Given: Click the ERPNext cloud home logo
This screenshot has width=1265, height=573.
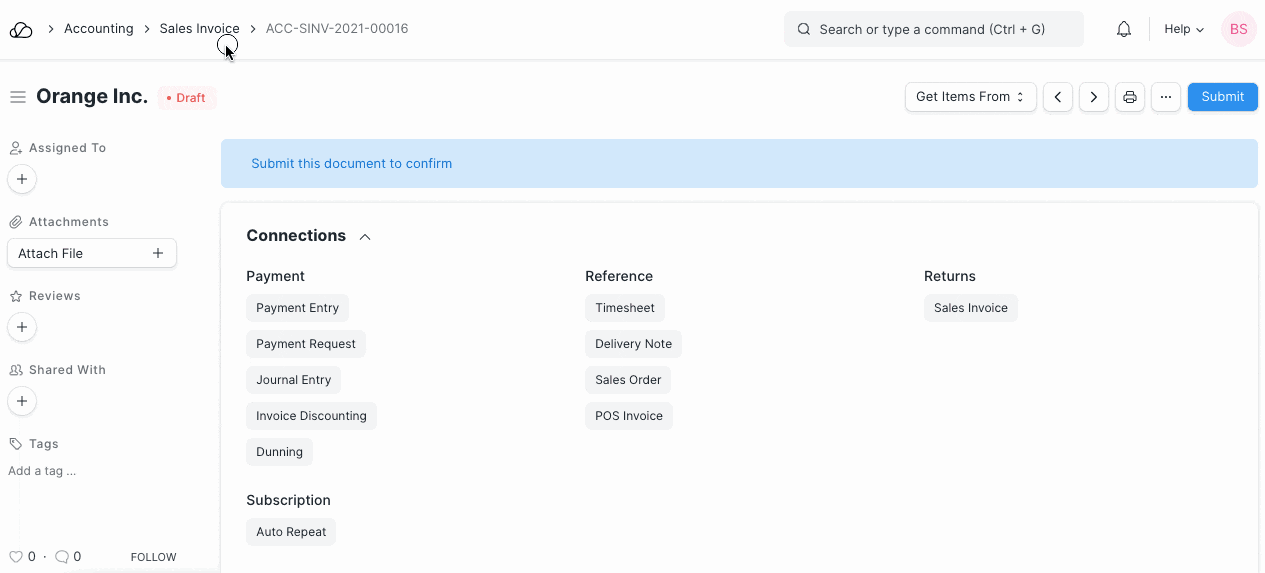Looking at the screenshot, I should (21, 30).
